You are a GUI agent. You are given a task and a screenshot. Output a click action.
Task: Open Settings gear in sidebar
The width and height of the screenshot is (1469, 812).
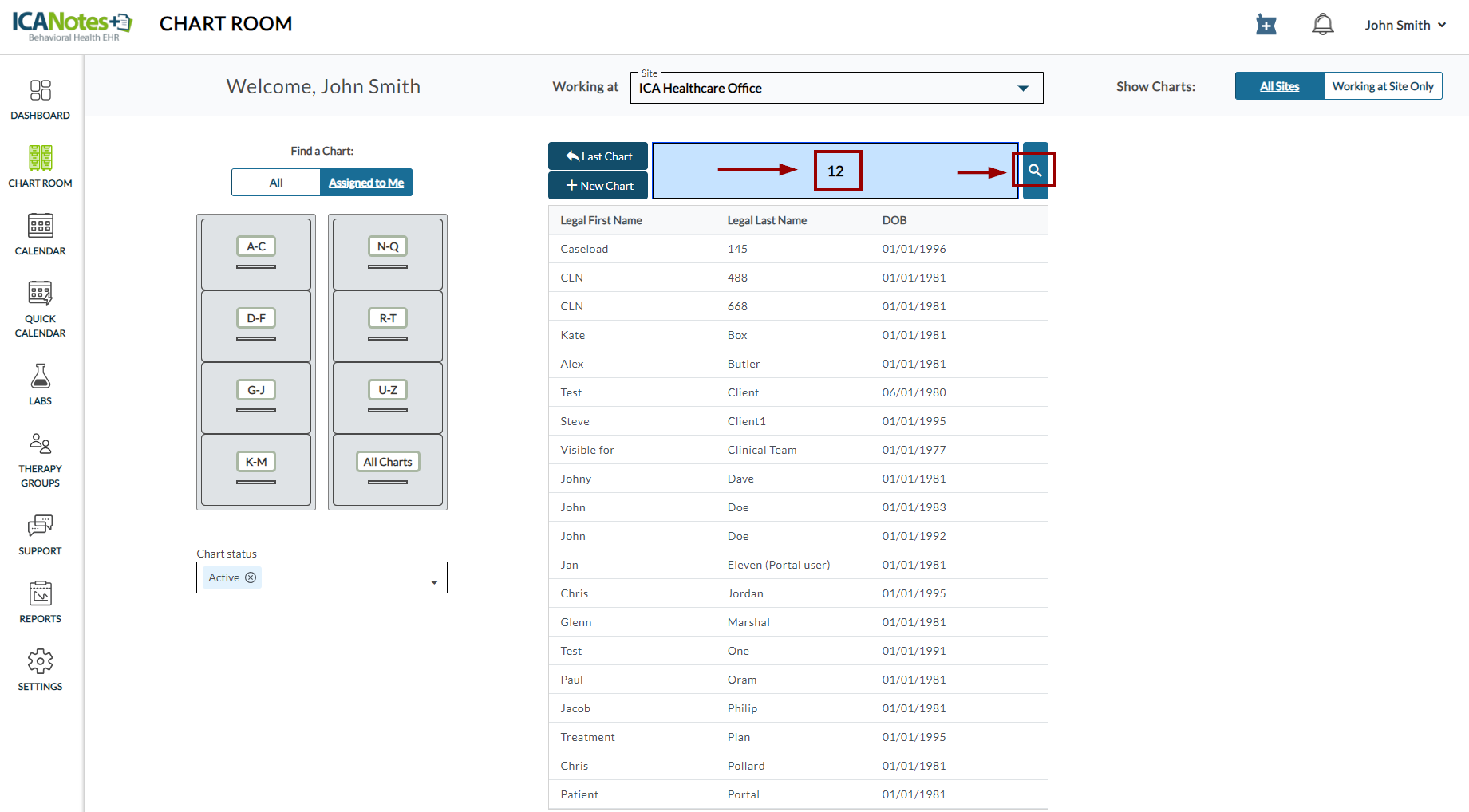pos(40,669)
